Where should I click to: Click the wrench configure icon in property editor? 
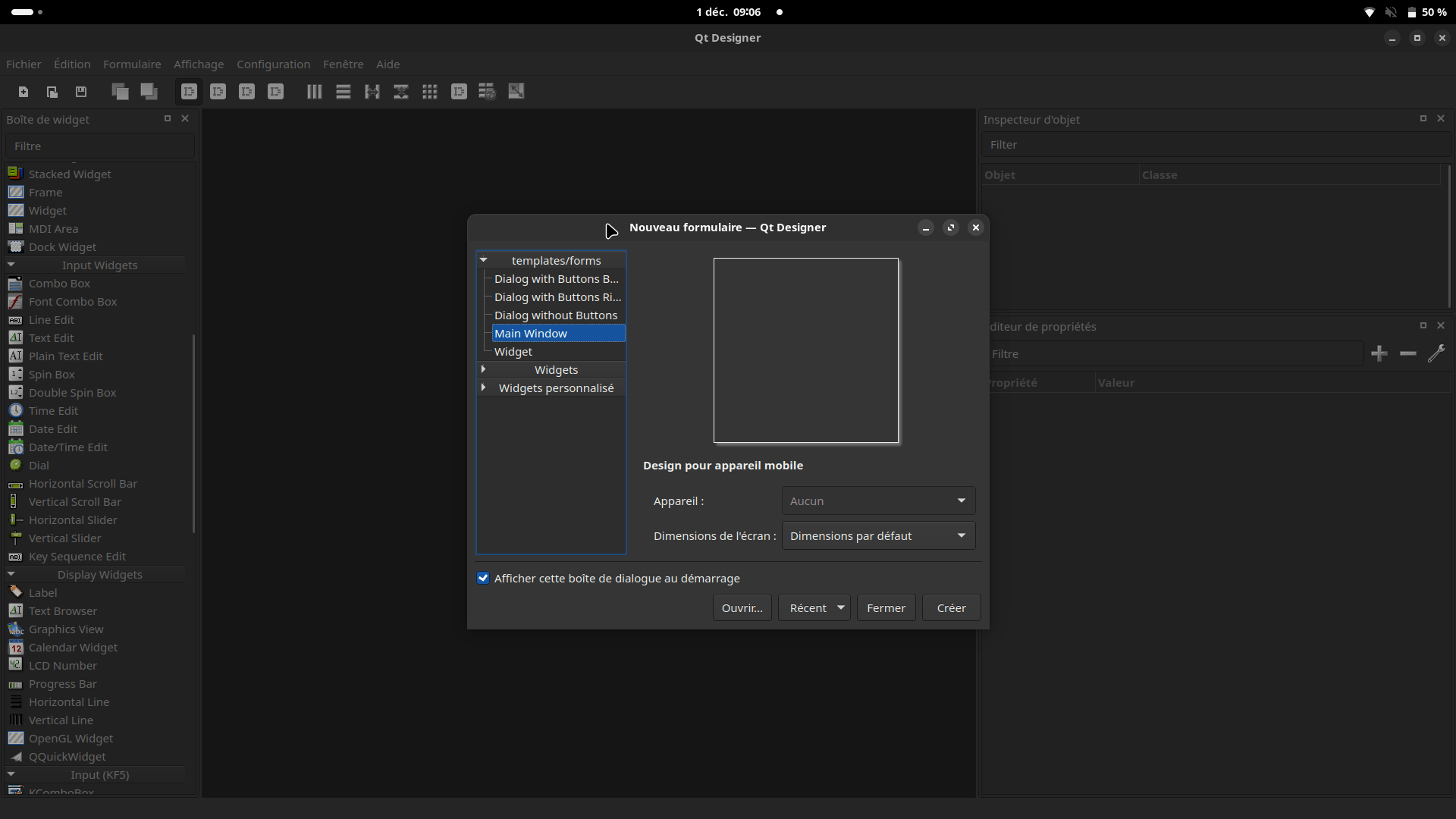tap(1436, 353)
